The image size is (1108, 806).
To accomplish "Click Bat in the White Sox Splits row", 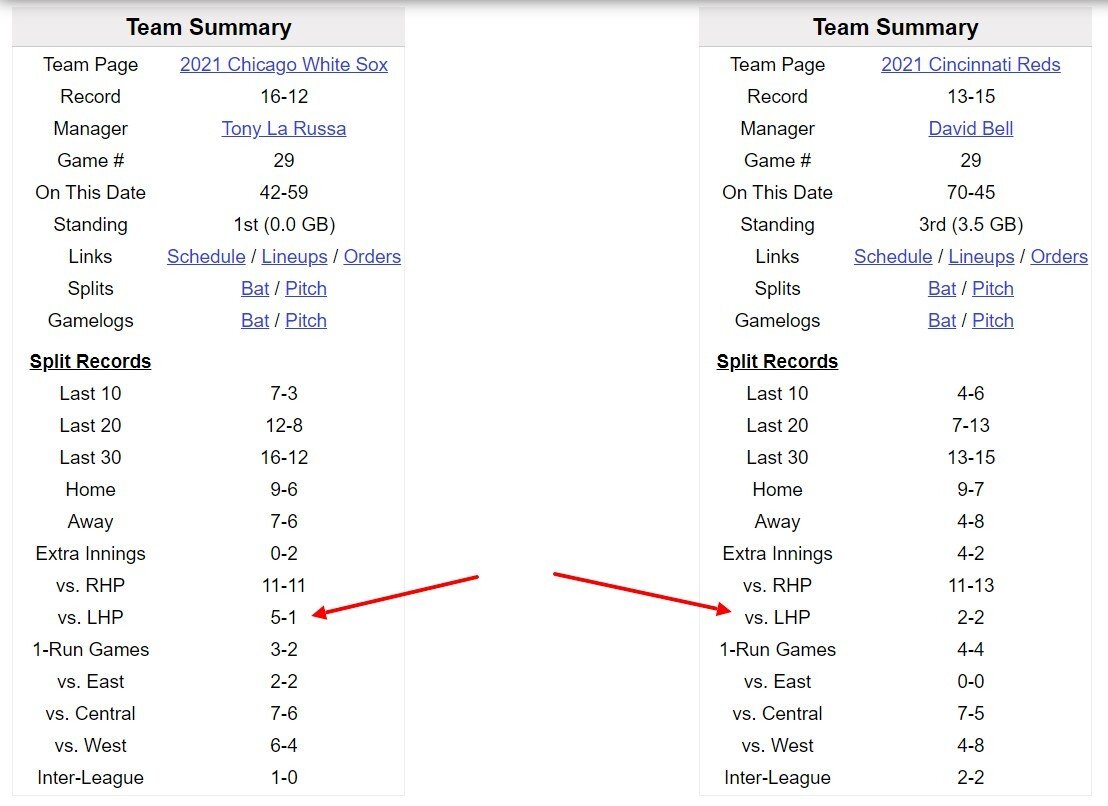I will [255, 289].
